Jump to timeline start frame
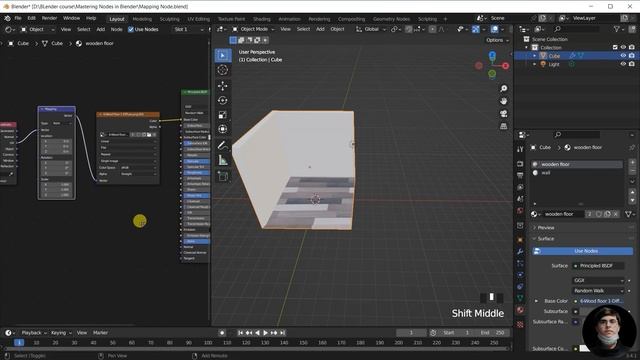 [x=240, y=333]
